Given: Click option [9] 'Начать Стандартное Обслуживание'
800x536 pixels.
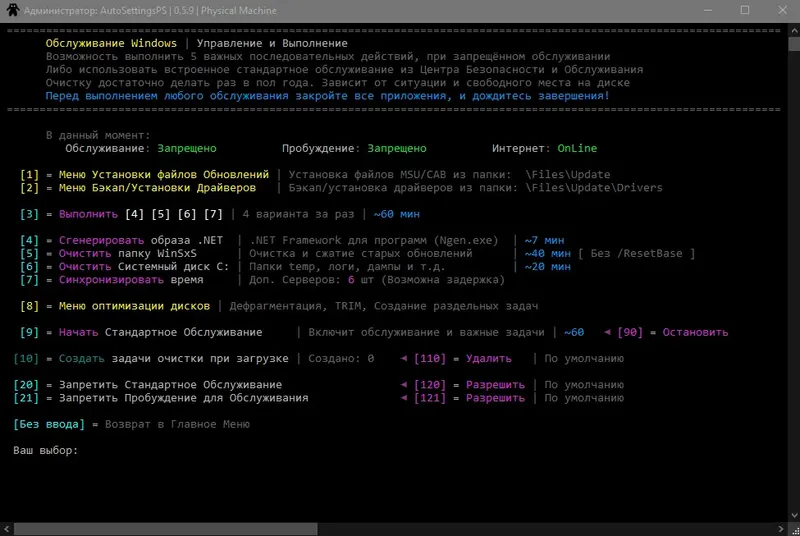Looking at the screenshot, I should [141, 333].
